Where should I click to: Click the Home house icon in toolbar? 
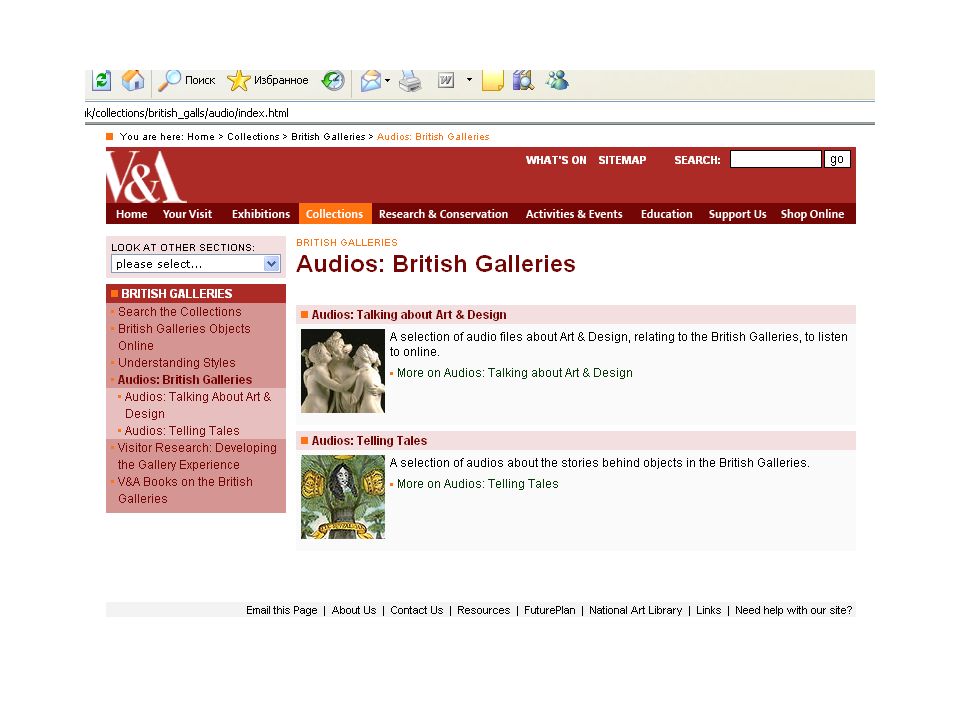[133, 80]
